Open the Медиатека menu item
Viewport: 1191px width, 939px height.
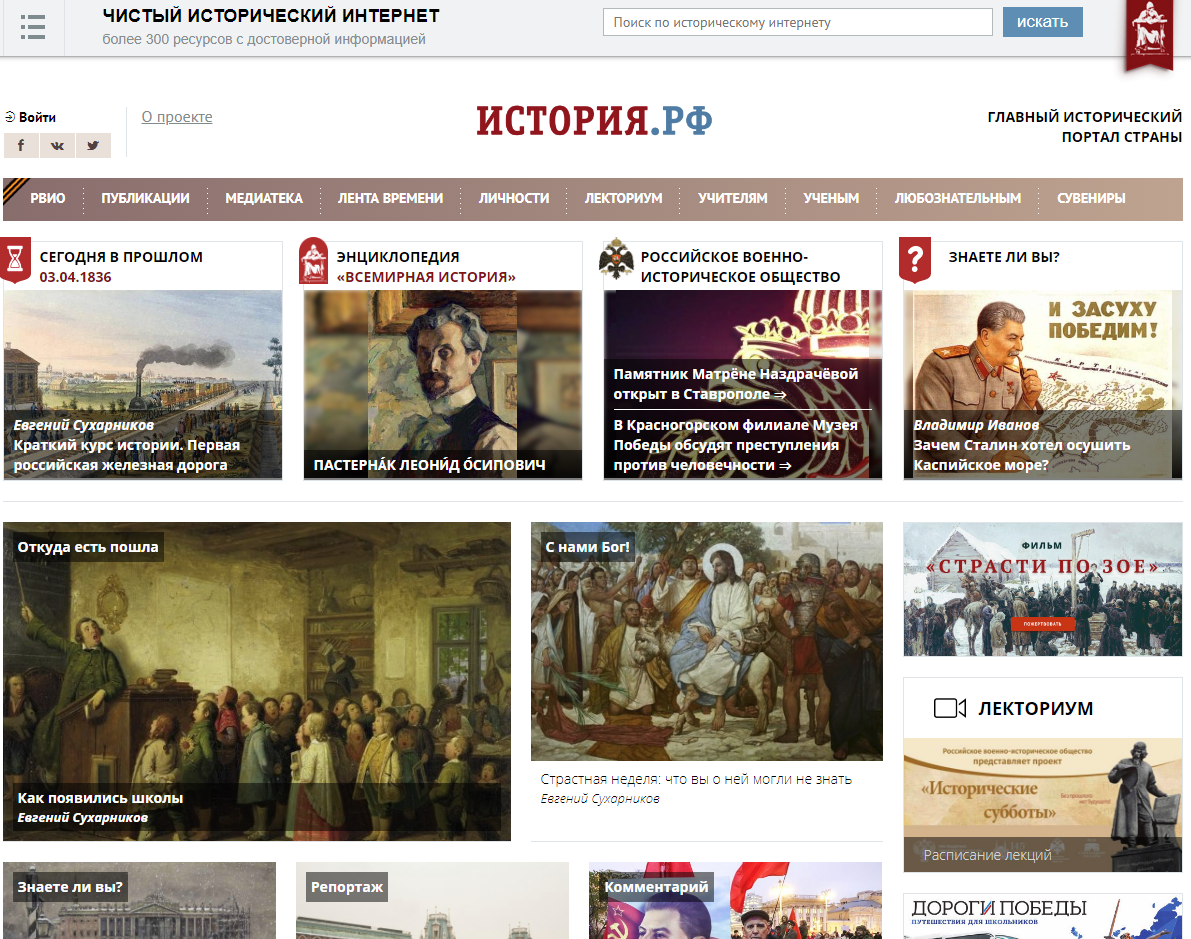pyautogui.click(x=264, y=198)
